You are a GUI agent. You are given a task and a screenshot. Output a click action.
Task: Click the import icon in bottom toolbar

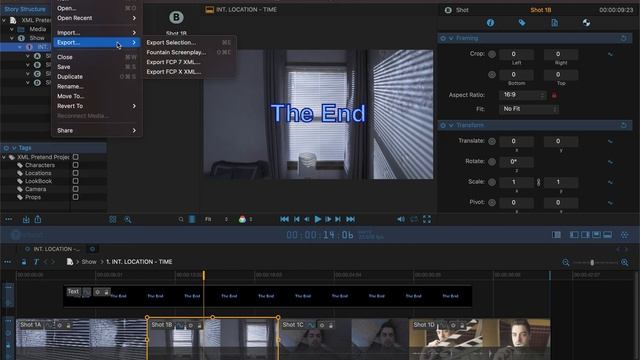[26, 220]
